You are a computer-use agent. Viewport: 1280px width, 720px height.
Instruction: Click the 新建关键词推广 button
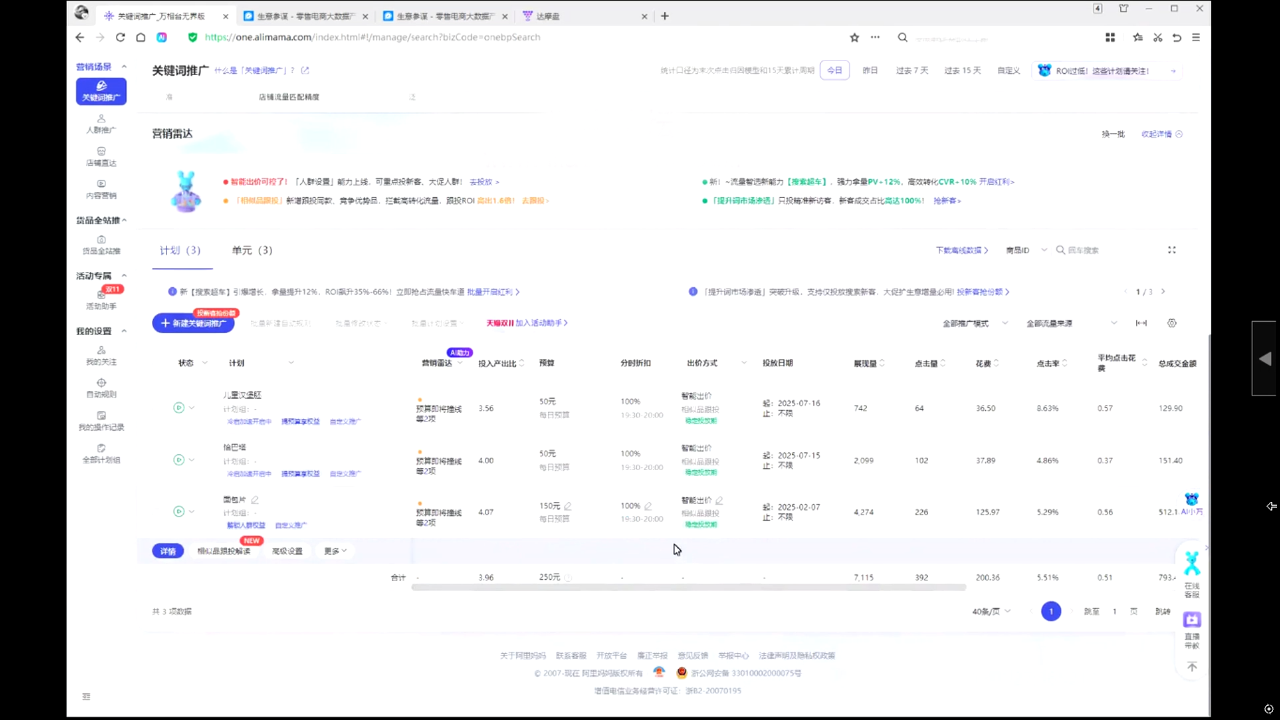click(x=193, y=323)
